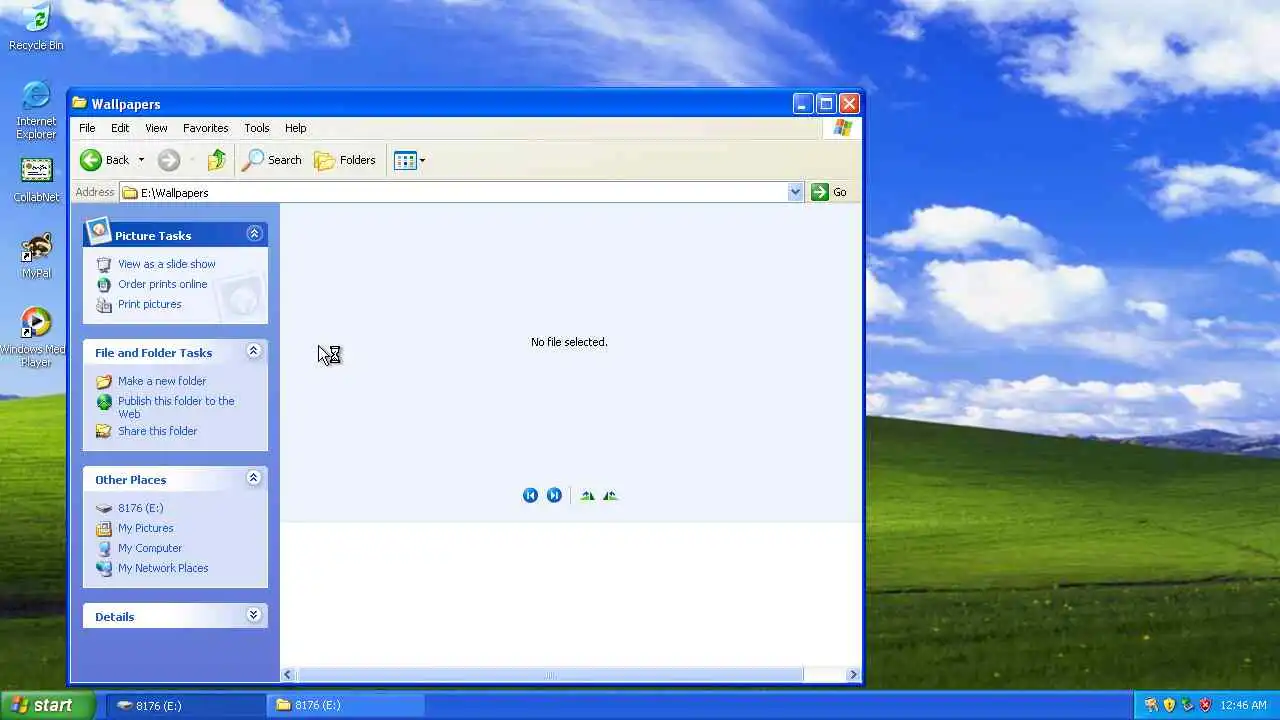Rotate picture clockwise
1280x720 pixels.
coord(587,495)
